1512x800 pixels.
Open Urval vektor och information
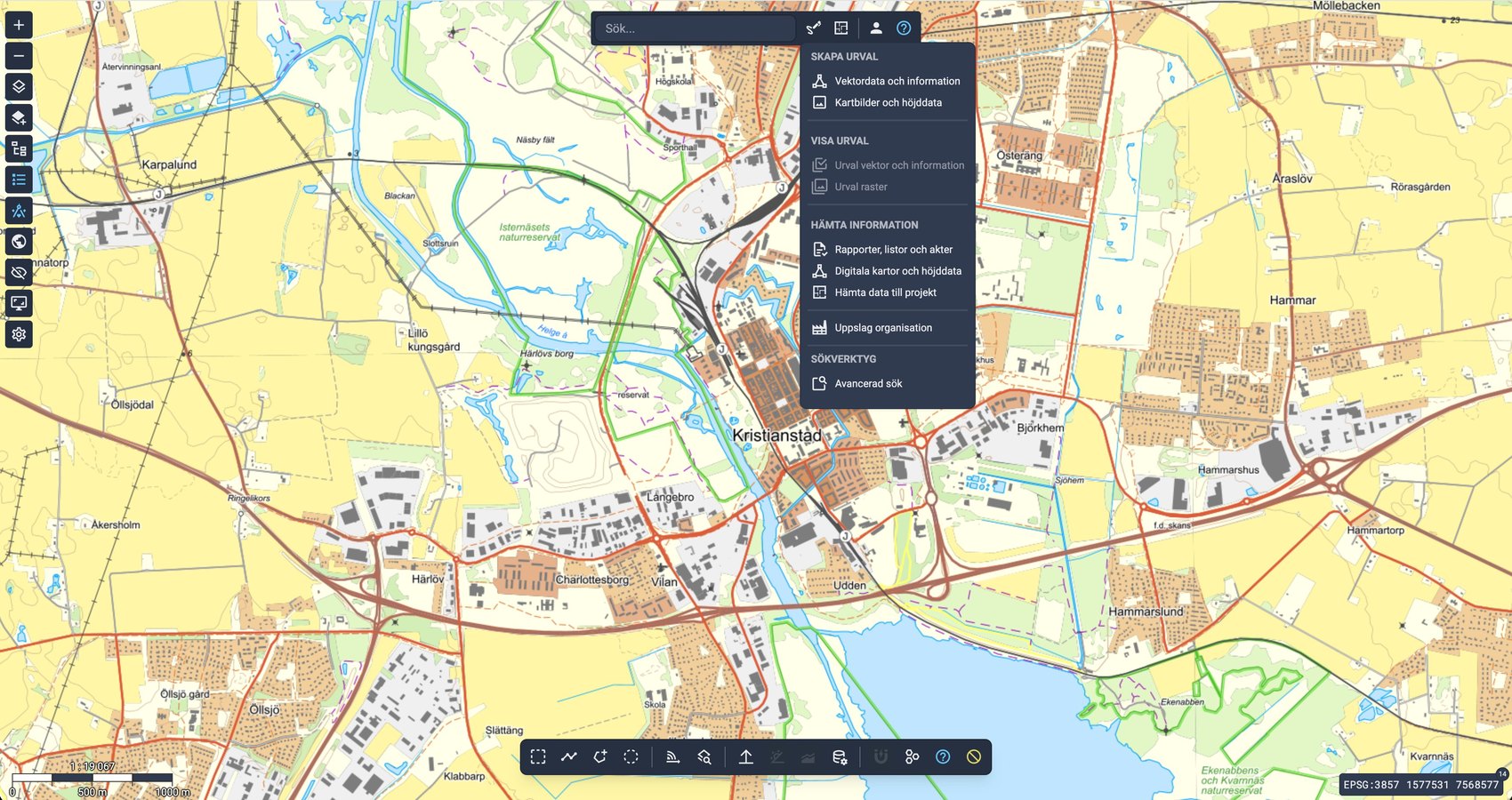tap(887, 165)
